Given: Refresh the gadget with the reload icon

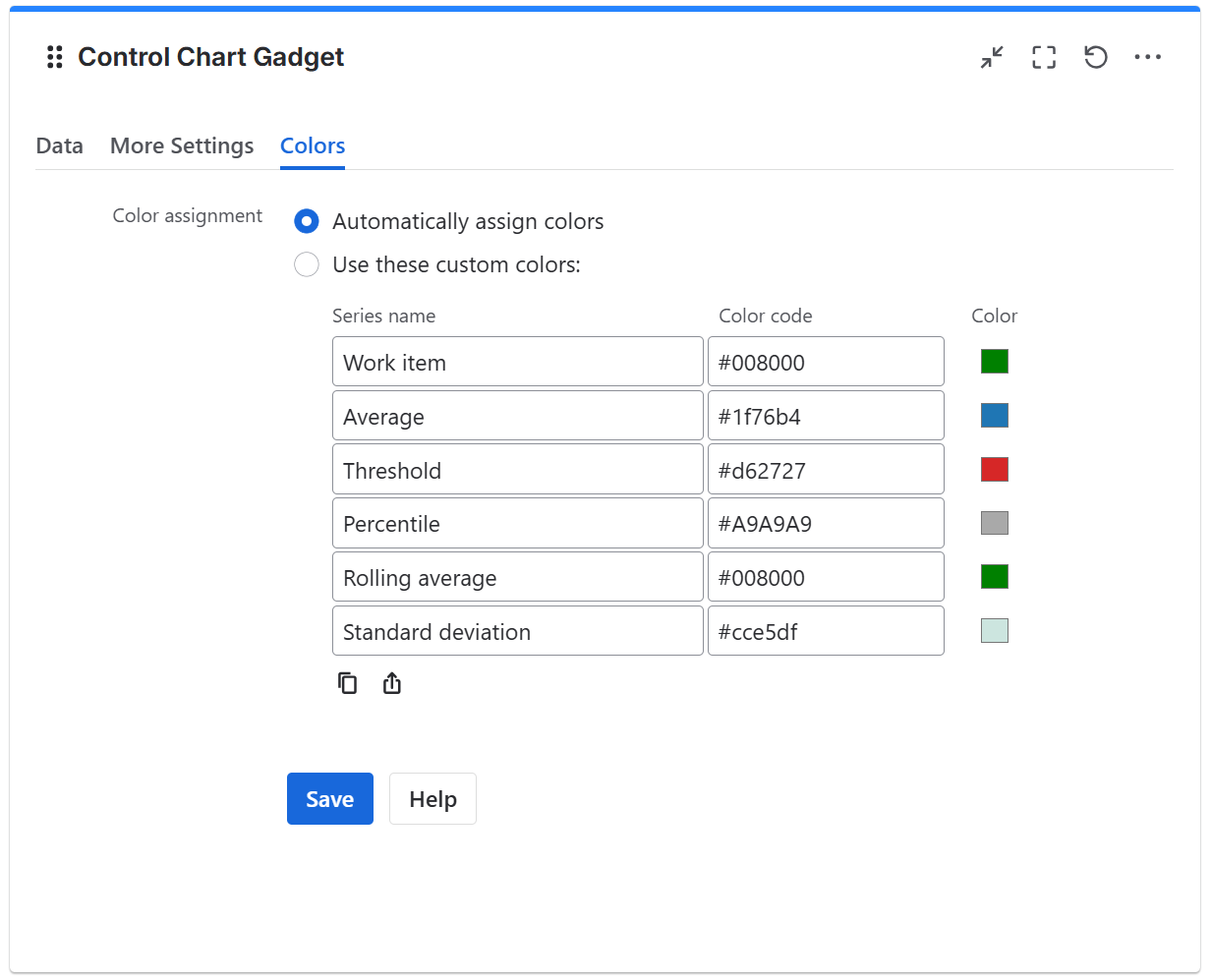Looking at the screenshot, I should pos(1095,57).
